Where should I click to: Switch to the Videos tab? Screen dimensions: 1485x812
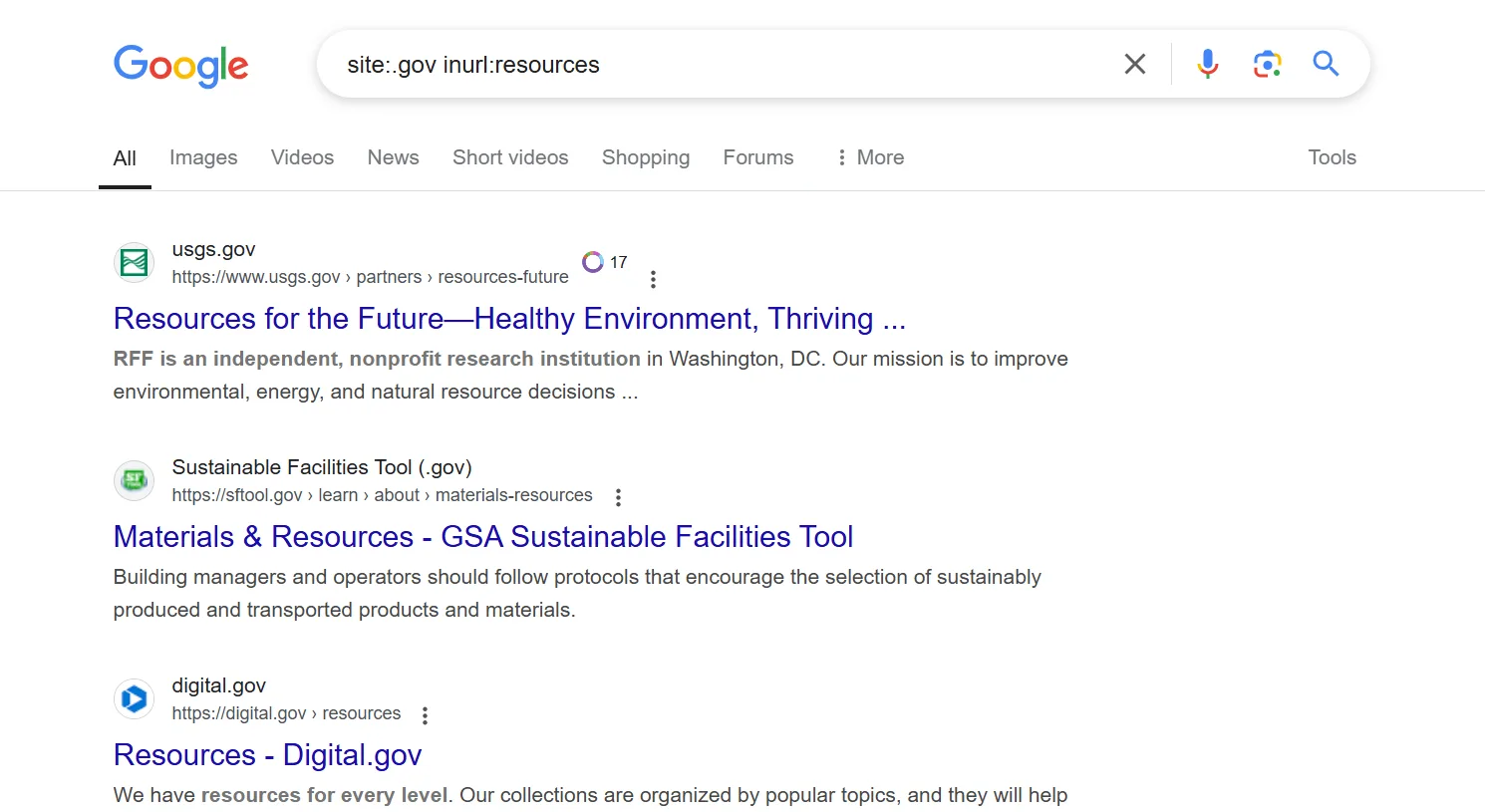click(x=302, y=157)
